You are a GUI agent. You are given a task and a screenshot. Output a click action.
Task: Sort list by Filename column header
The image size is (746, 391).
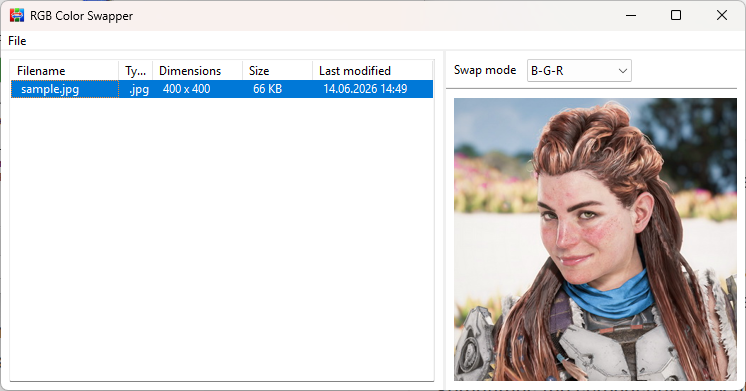coord(65,70)
